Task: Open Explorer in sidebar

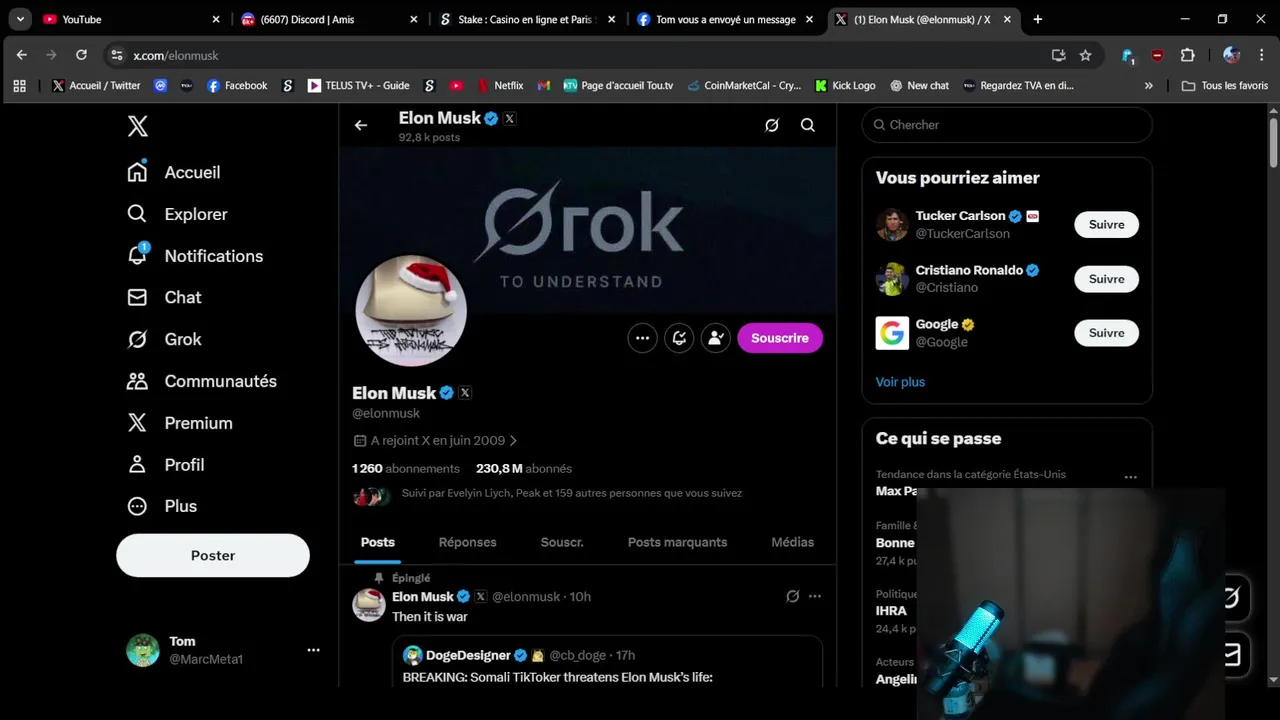Action: (x=177, y=214)
